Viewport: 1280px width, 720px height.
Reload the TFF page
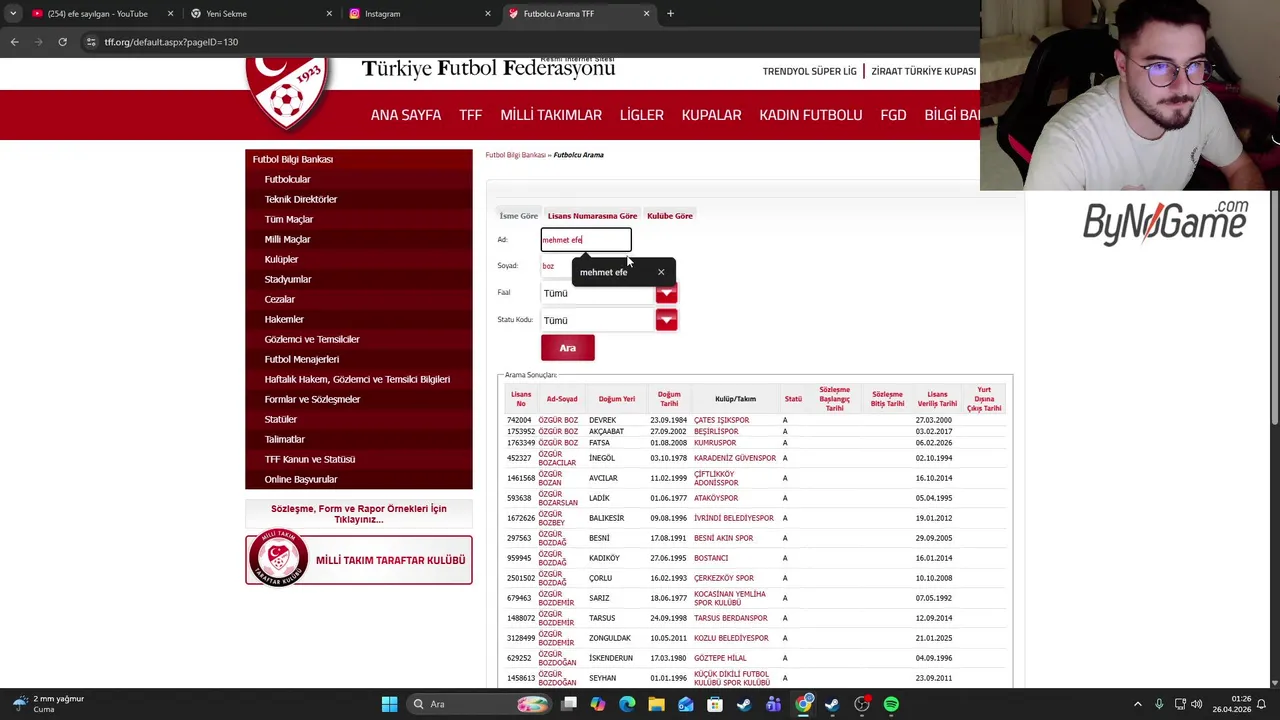click(62, 42)
